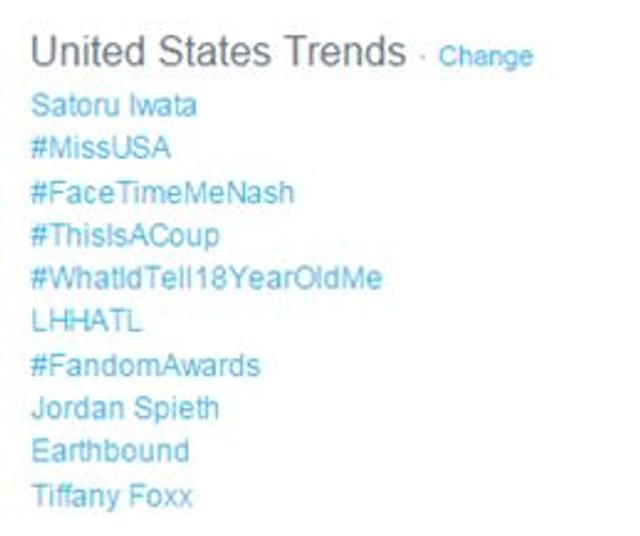Image resolution: width=640 pixels, height=536 pixels.
Task: Change the trends location from United States
Action: pyautogui.click(x=485, y=56)
